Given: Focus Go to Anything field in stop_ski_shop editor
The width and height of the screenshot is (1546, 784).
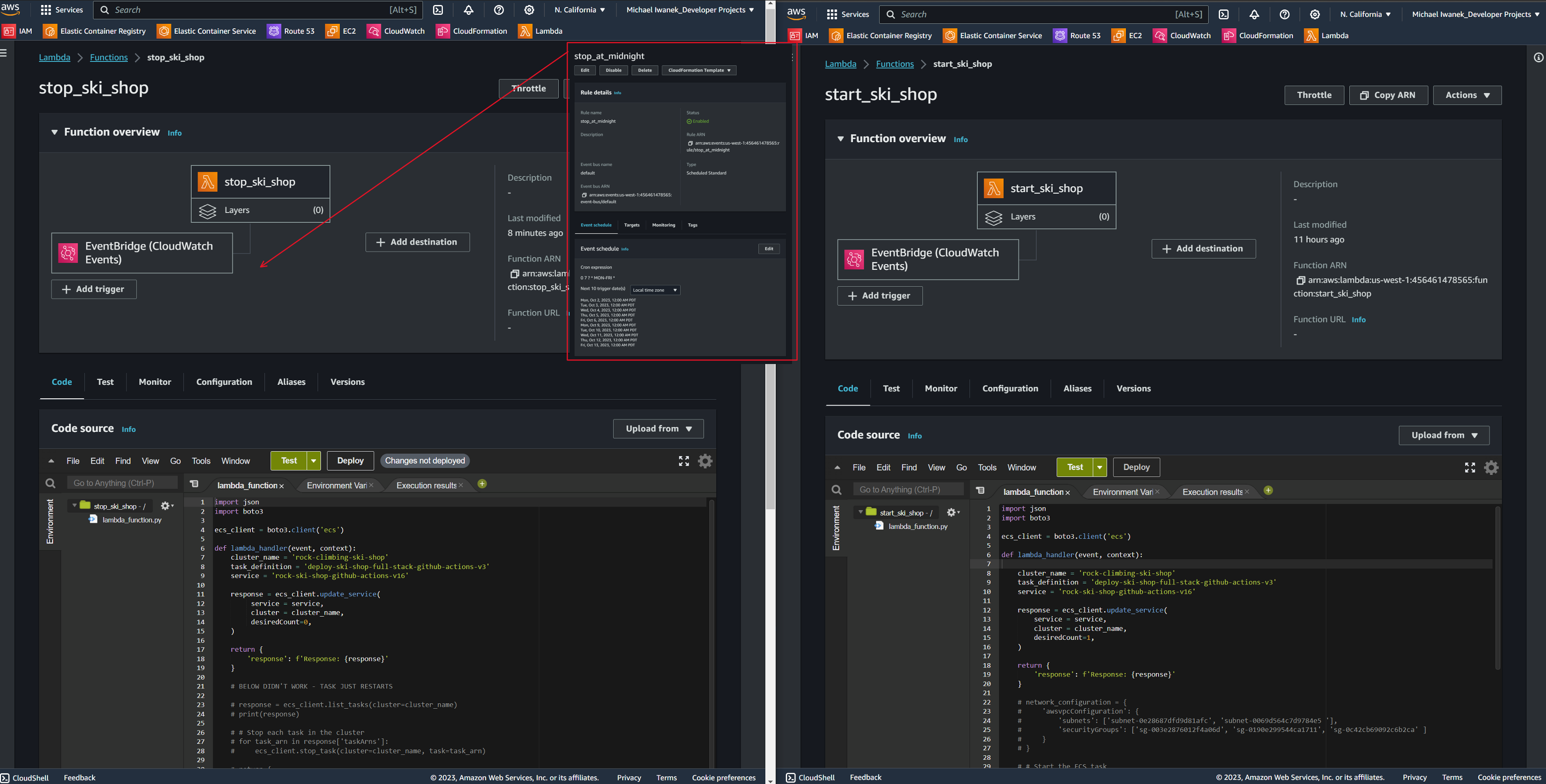Looking at the screenshot, I should (122, 483).
